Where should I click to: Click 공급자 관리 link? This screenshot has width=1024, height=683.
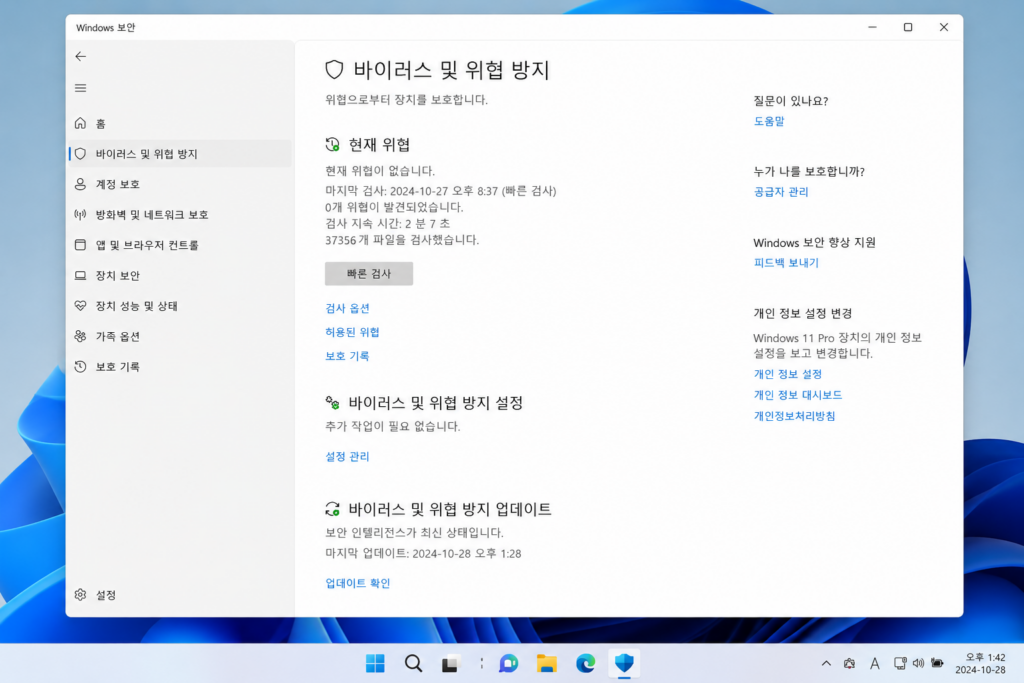[x=781, y=192]
